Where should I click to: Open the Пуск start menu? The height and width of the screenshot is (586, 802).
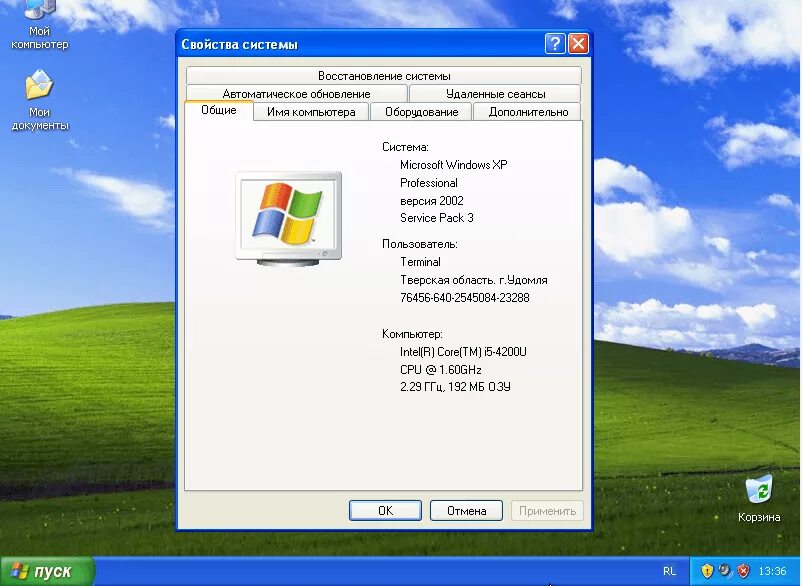click(48, 571)
